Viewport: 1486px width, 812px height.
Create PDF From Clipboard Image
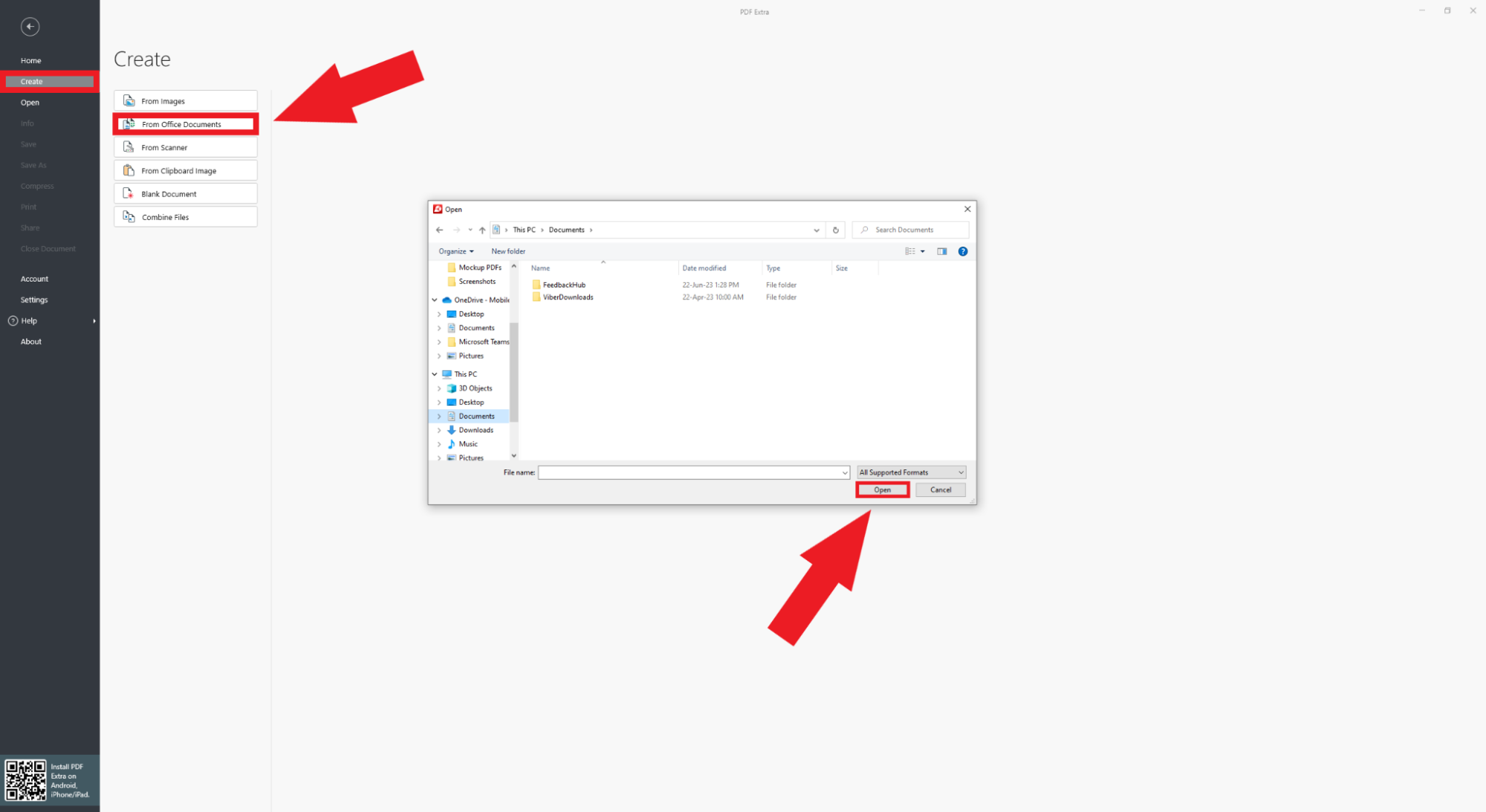184,170
